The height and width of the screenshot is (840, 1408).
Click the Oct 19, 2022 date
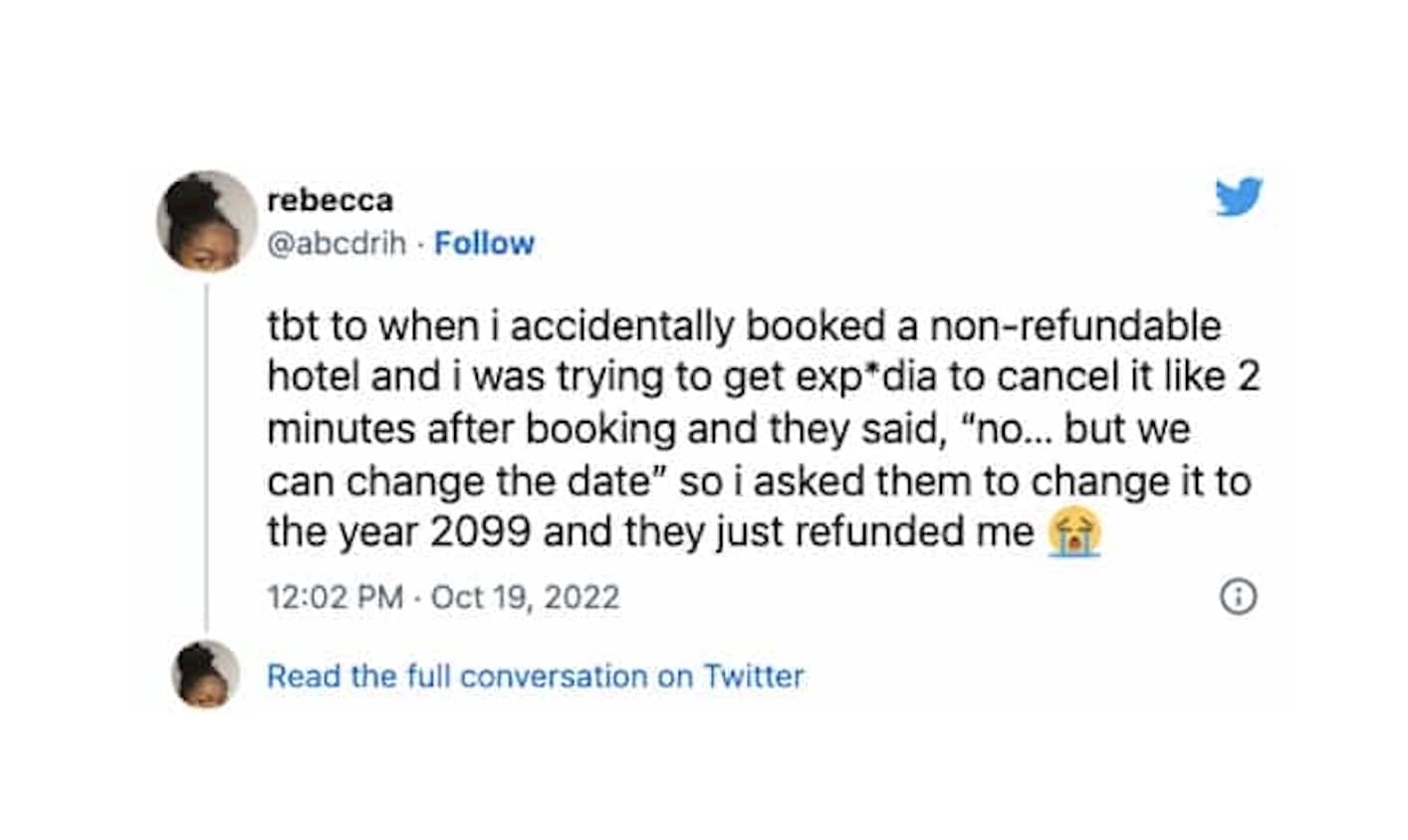point(525,597)
